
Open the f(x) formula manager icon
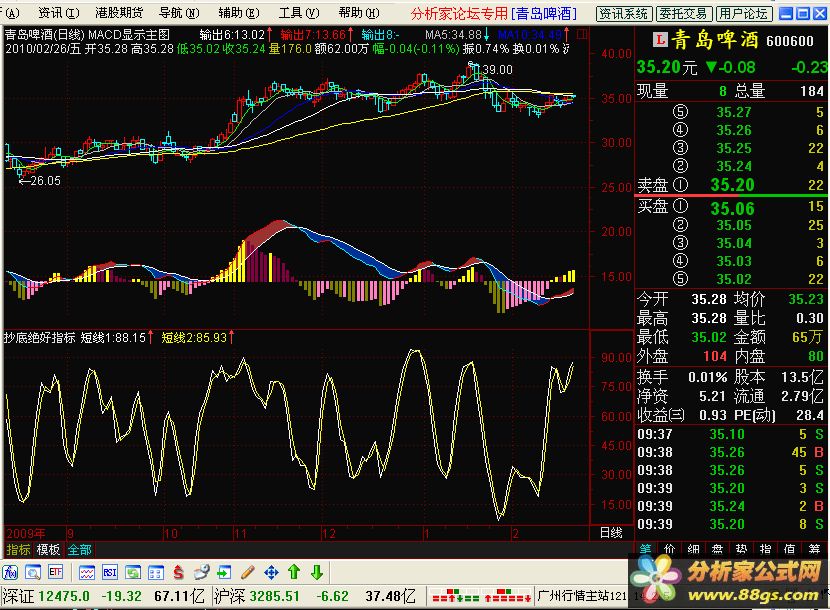click(10, 572)
